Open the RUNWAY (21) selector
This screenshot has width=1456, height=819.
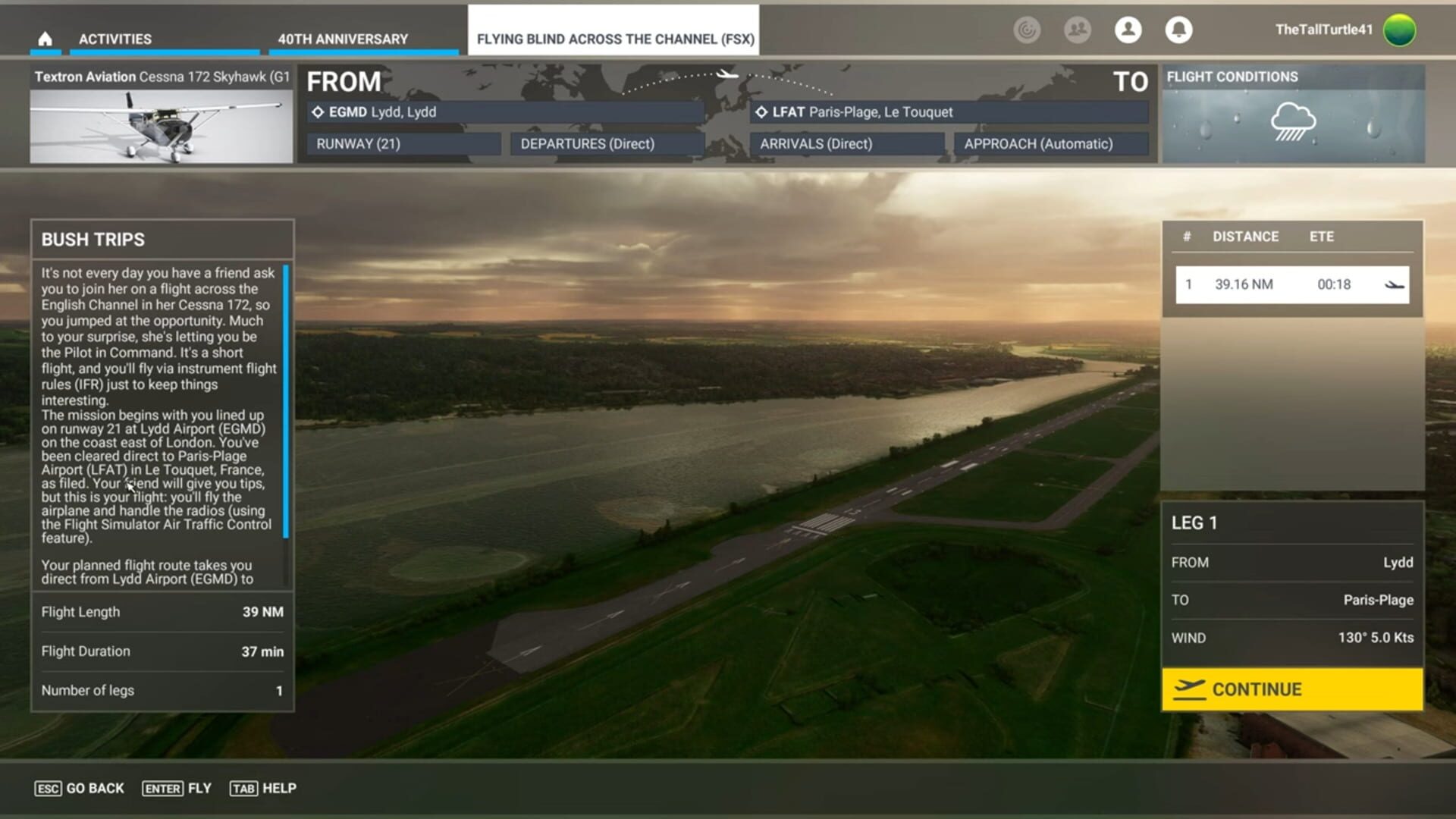(x=402, y=143)
